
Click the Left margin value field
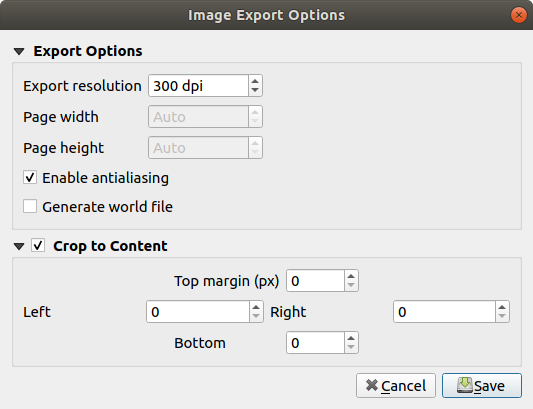198,312
